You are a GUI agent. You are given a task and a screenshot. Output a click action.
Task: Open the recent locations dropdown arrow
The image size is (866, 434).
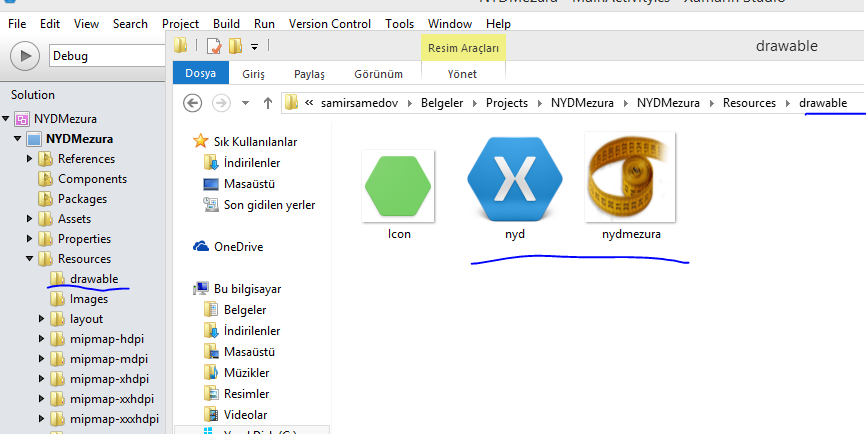pos(246,103)
